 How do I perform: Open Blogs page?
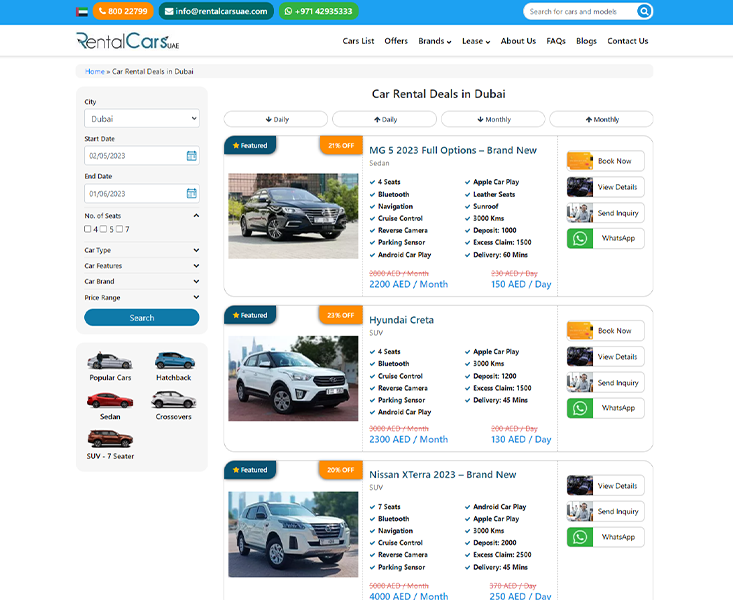[586, 41]
